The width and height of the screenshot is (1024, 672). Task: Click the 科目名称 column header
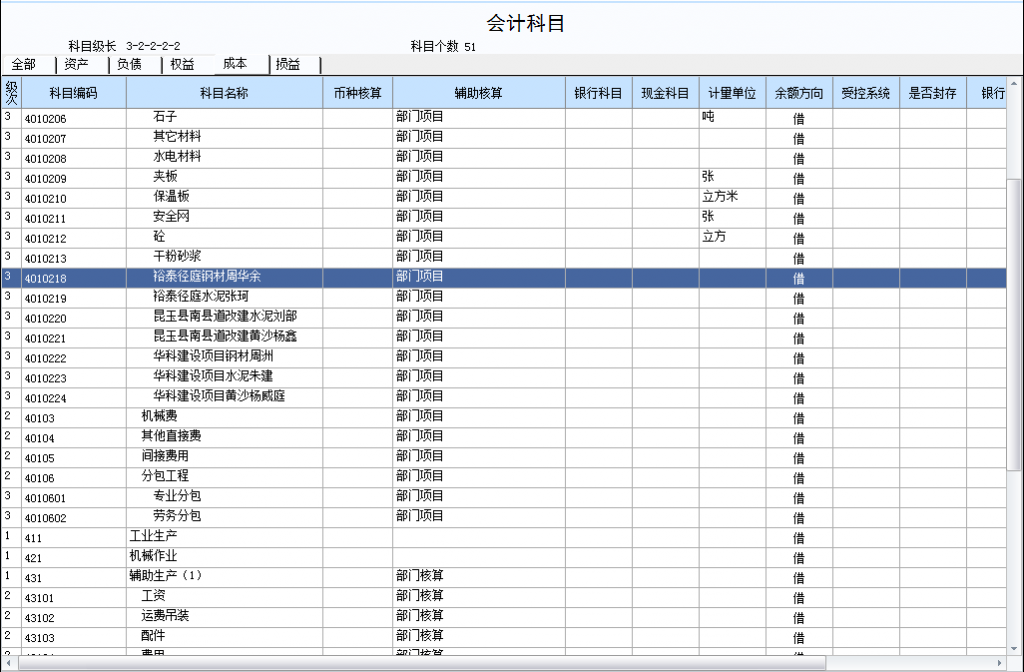(x=224, y=93)
